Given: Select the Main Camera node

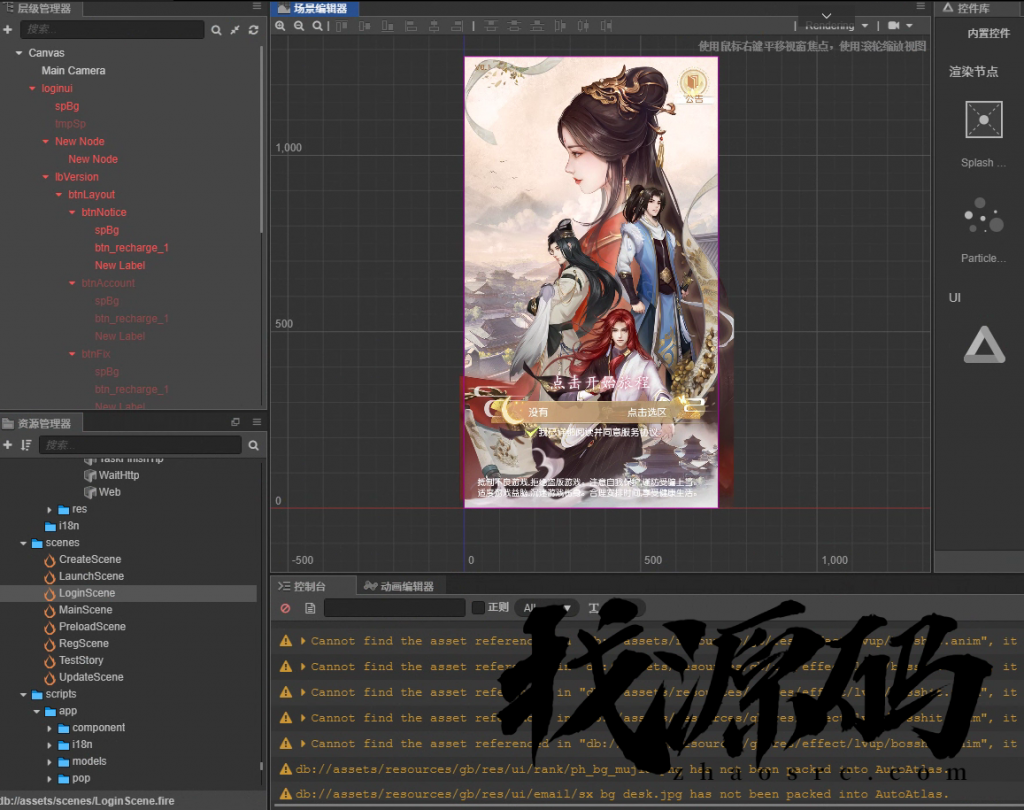Looking at the screenshot, I should click(x=73, y=71).
